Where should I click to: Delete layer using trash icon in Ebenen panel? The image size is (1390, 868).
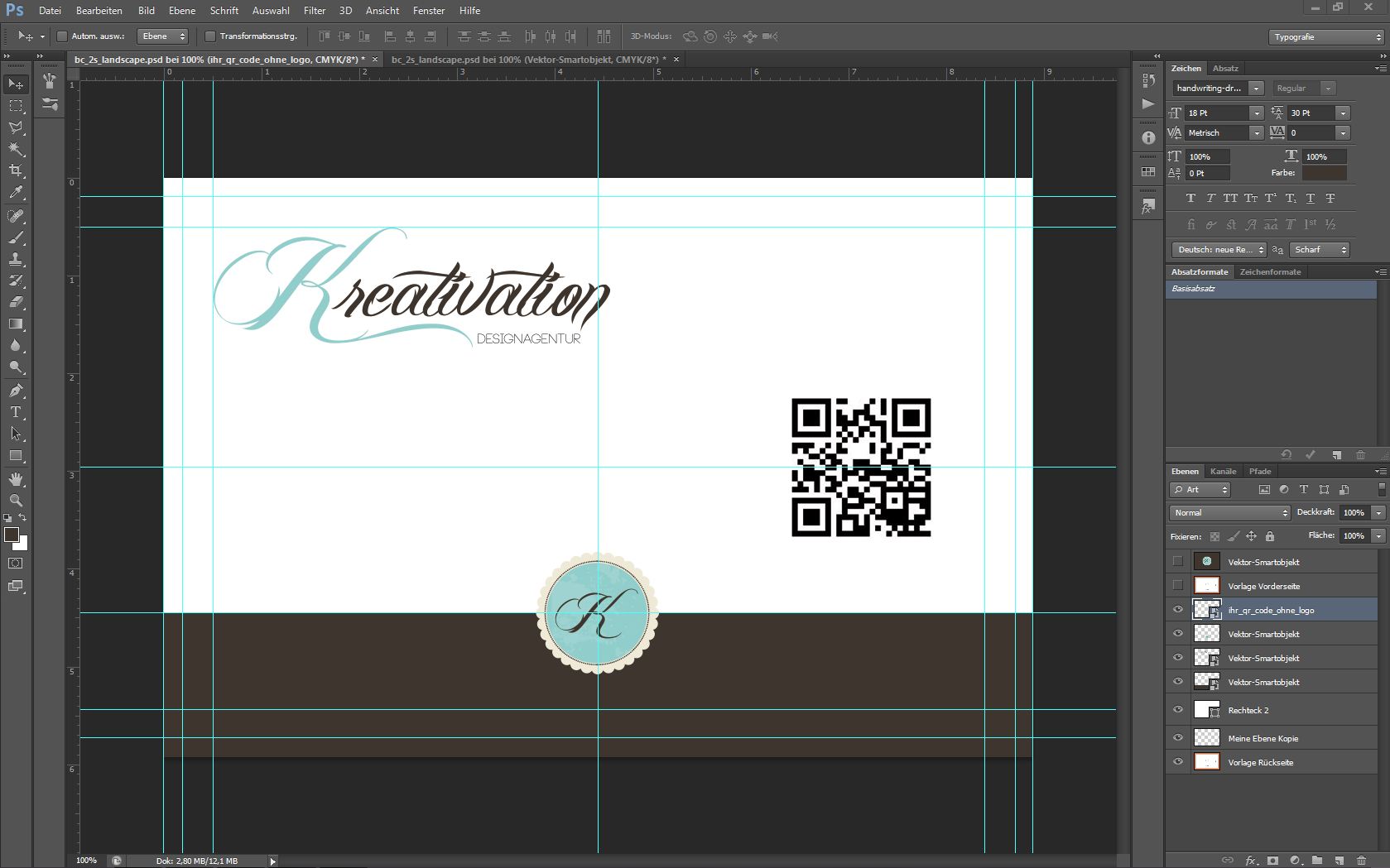pos(1362,861)
